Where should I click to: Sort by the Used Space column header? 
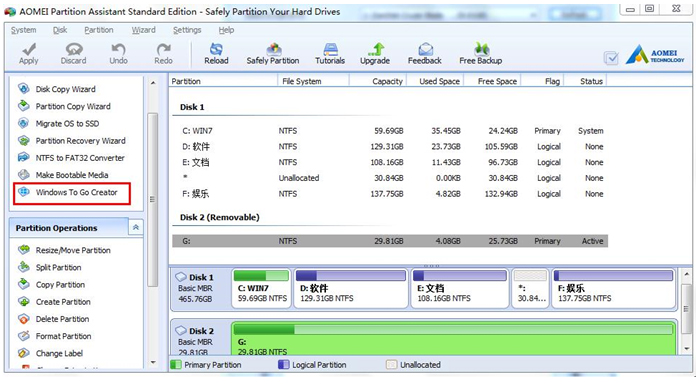436,81
